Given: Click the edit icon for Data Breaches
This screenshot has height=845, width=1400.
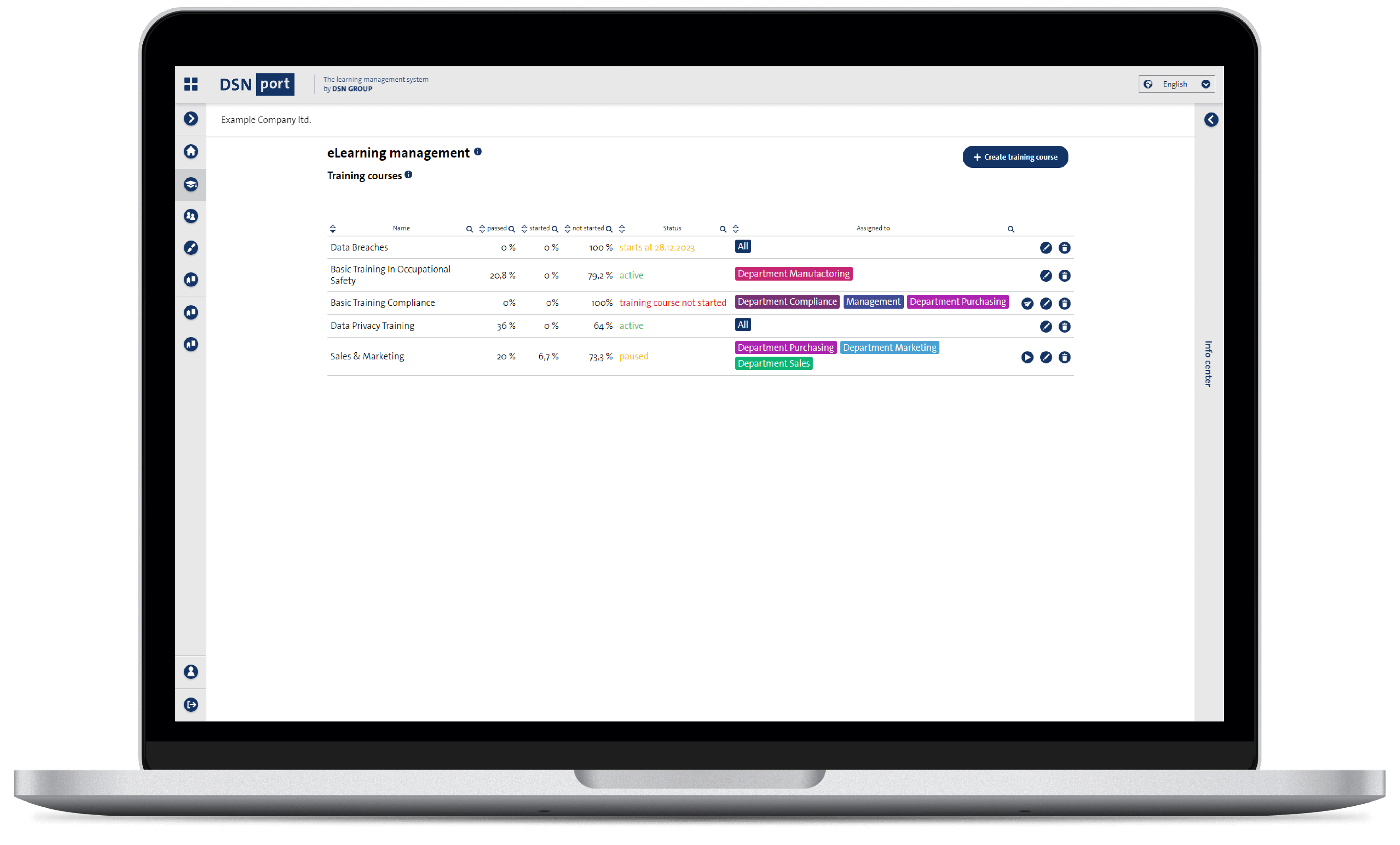Looking at the screenshot, I should coord(1044,247).
